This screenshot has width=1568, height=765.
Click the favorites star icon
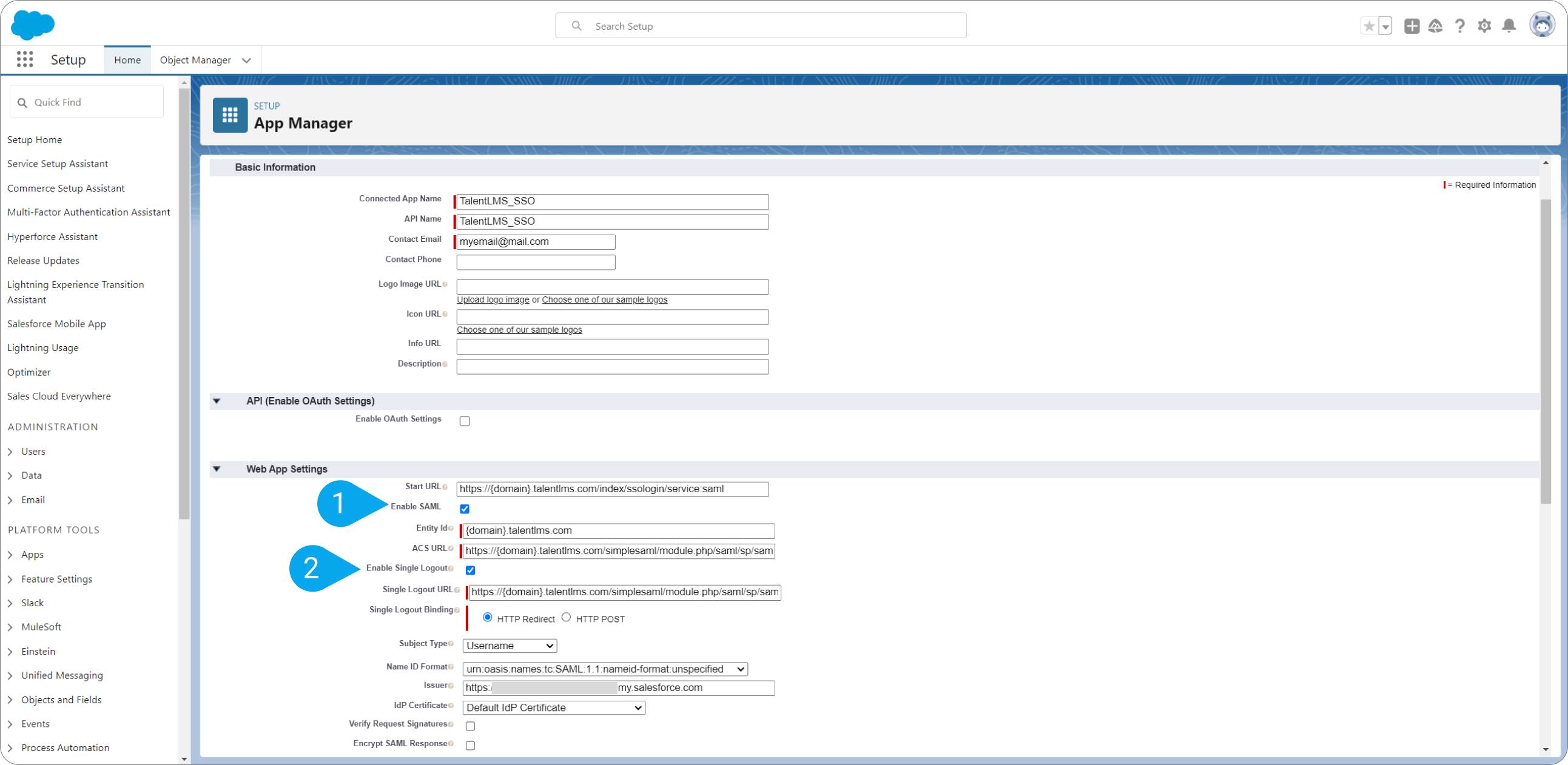click(1369, 26)
